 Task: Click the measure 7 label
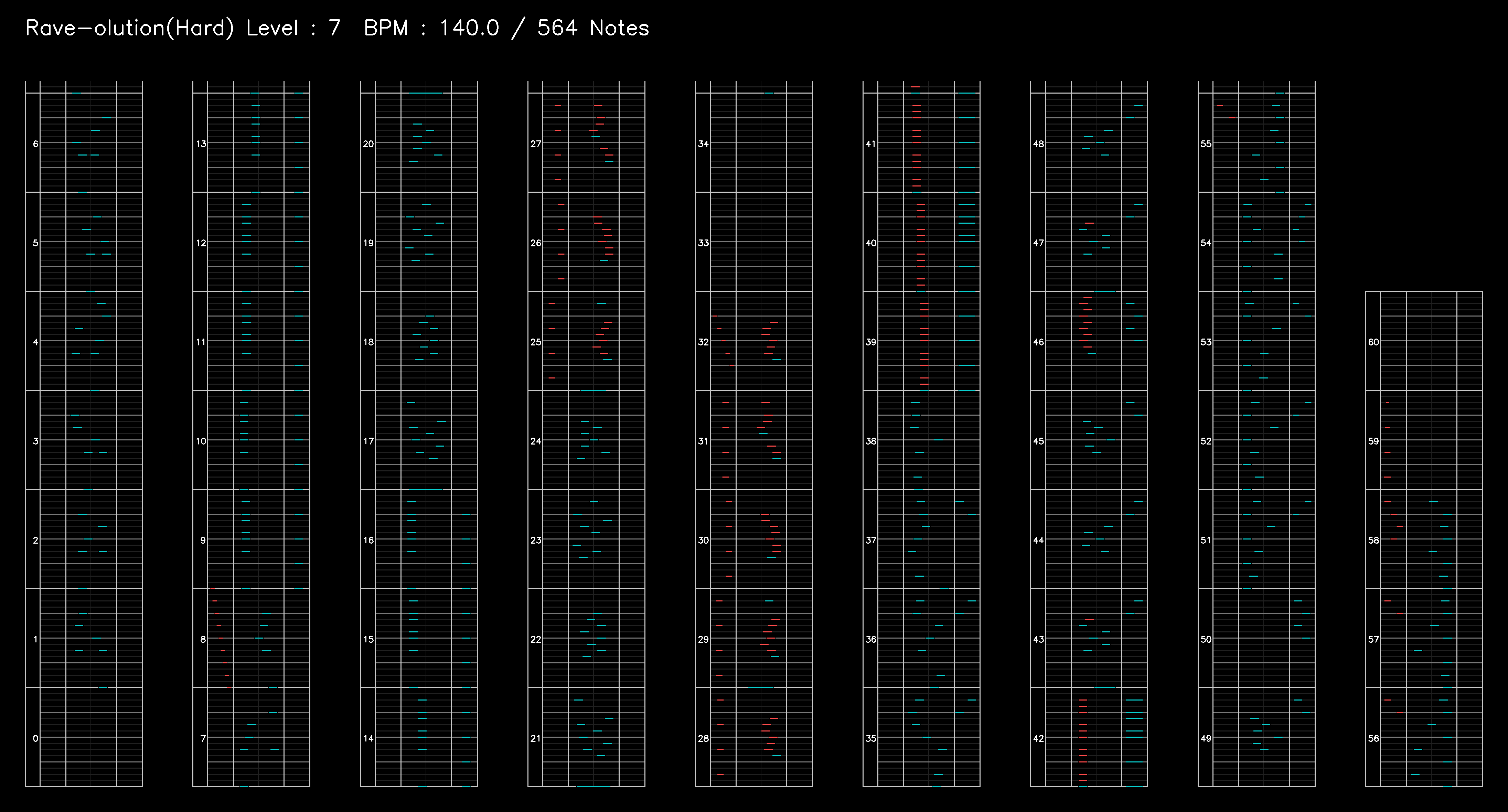pos(203,738)
